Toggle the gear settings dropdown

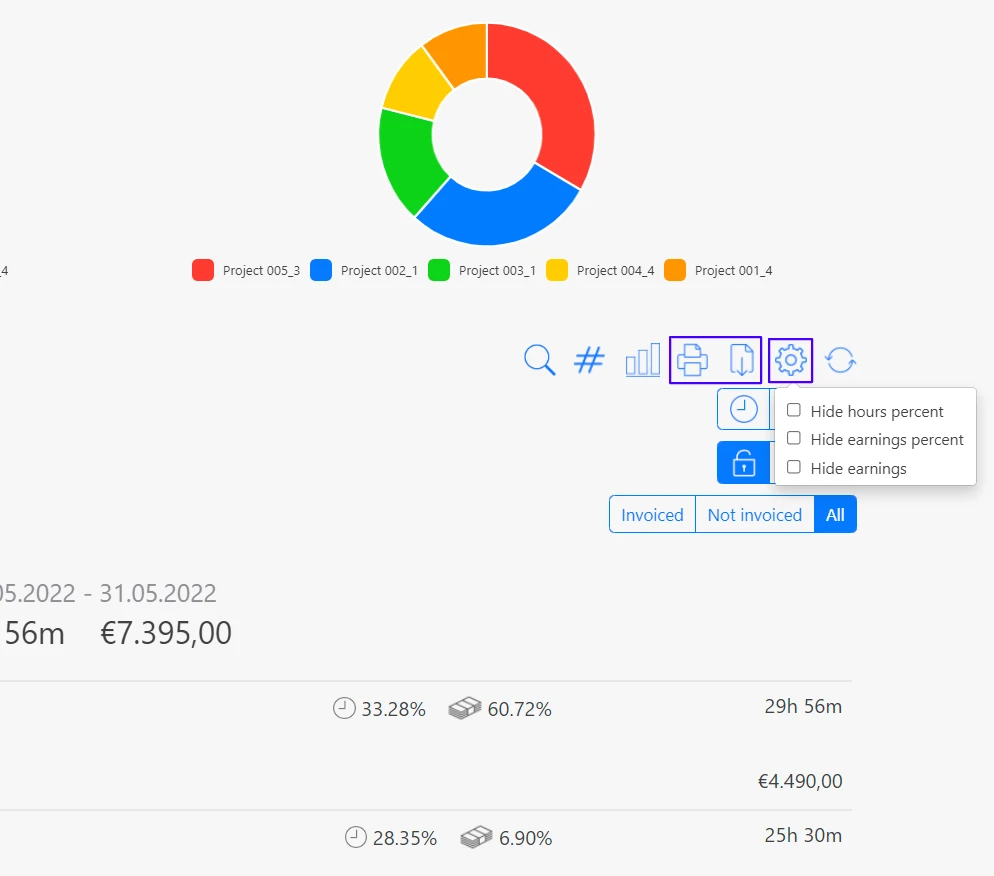pos(791,360)
